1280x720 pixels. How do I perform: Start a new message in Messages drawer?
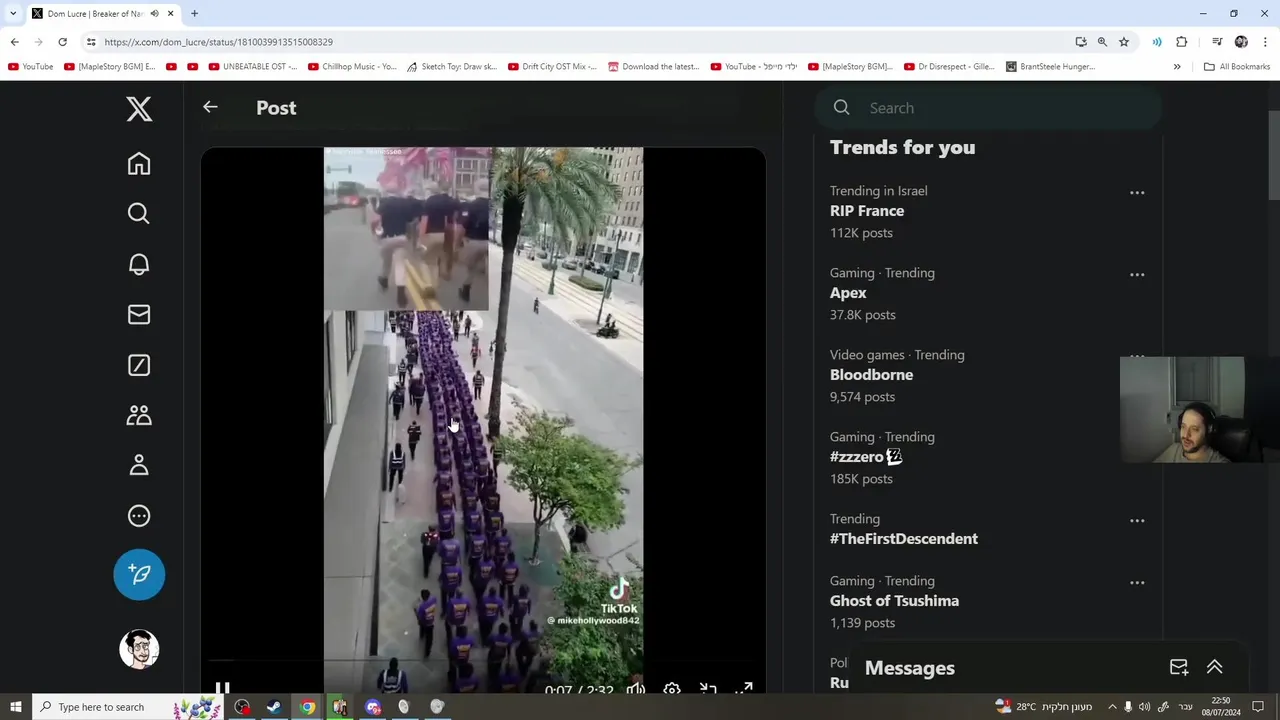pyautogui.click(x=1179, y=667)
